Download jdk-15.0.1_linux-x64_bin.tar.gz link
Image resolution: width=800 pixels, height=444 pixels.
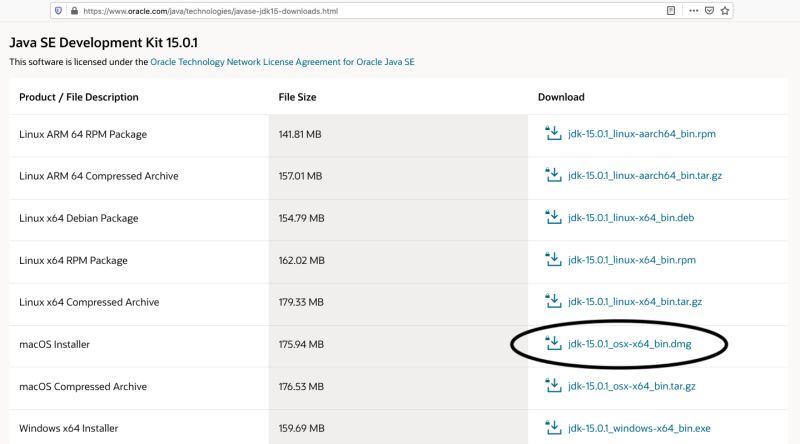(635, 302)
